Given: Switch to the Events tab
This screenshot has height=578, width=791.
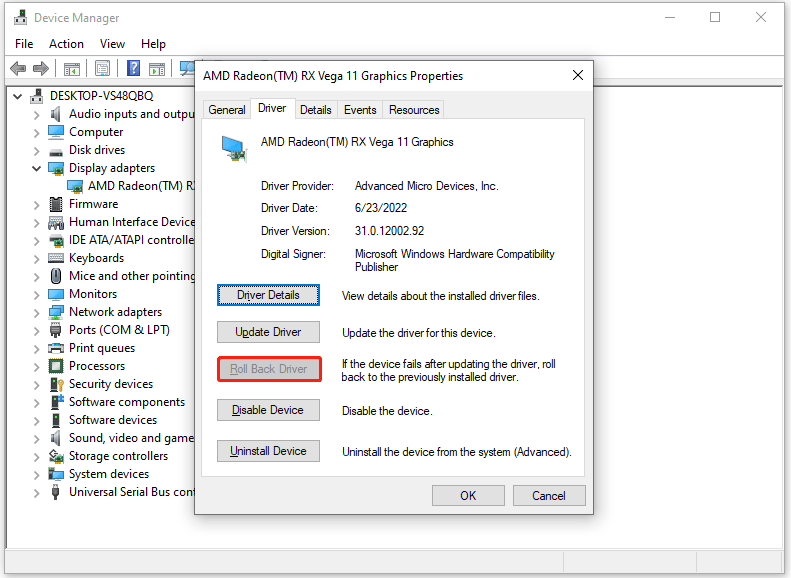Looking at the screenshot, I should pos(360,109).
